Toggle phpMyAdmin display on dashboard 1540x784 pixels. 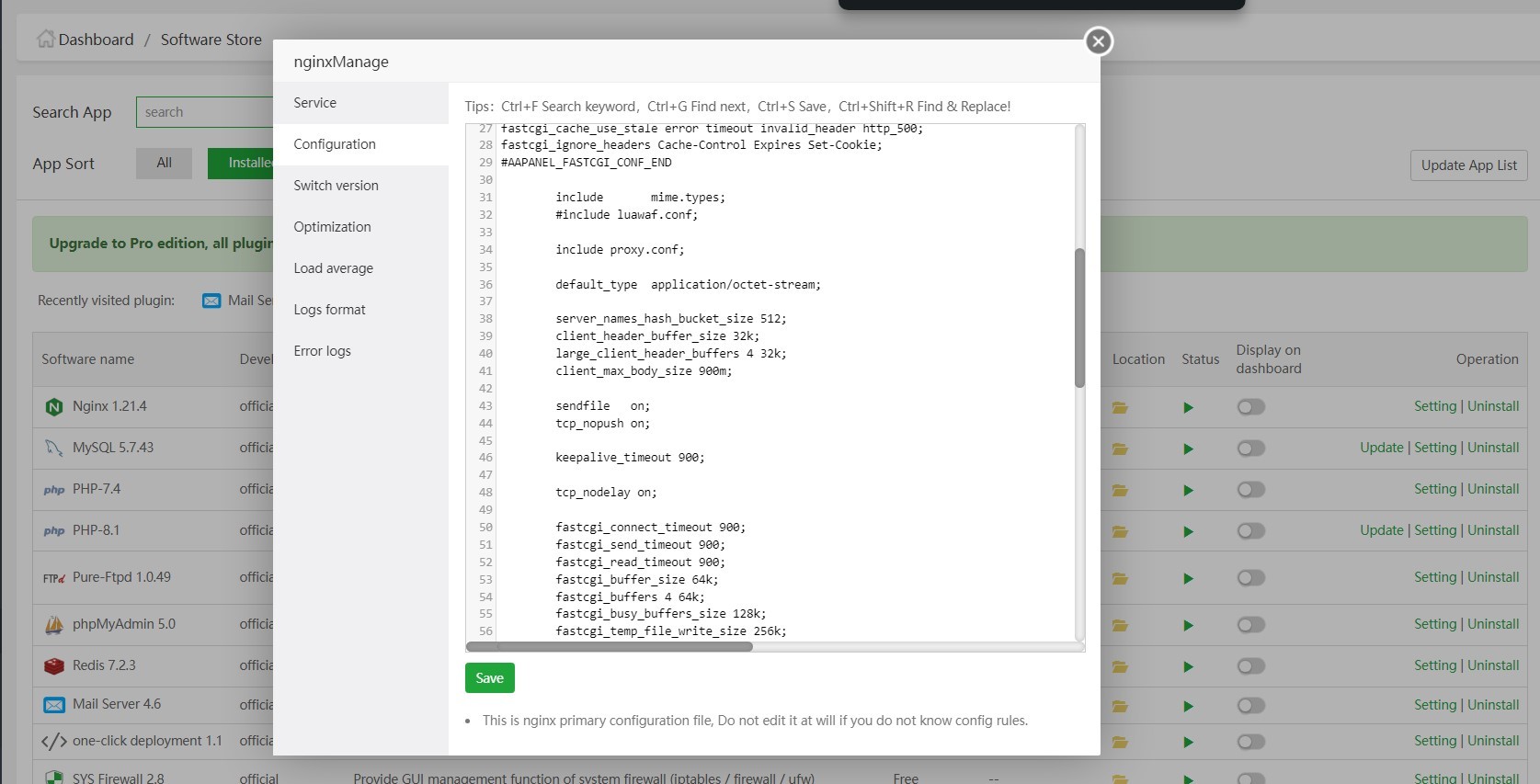point(1251,624)
